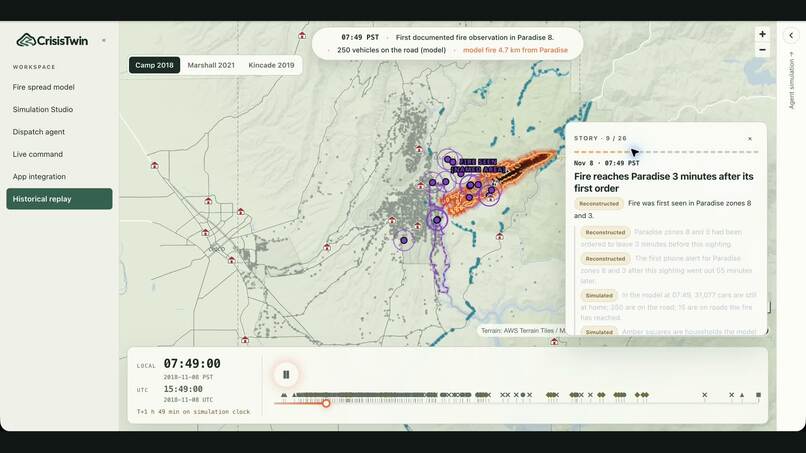Click the Terrain AWS Terrain Tiles attribution
Viewport: 806px width, 453px height.
[x=523, y=331]
